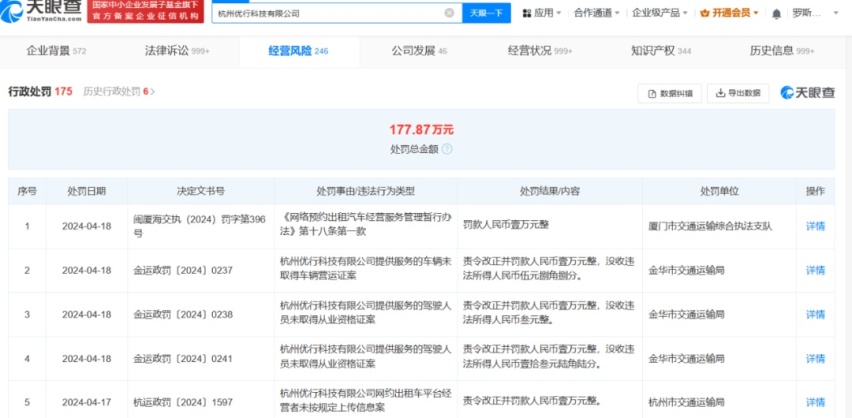Switch to the 法律诉讼 tab
852x418 pixels.
tap(177, 51)
